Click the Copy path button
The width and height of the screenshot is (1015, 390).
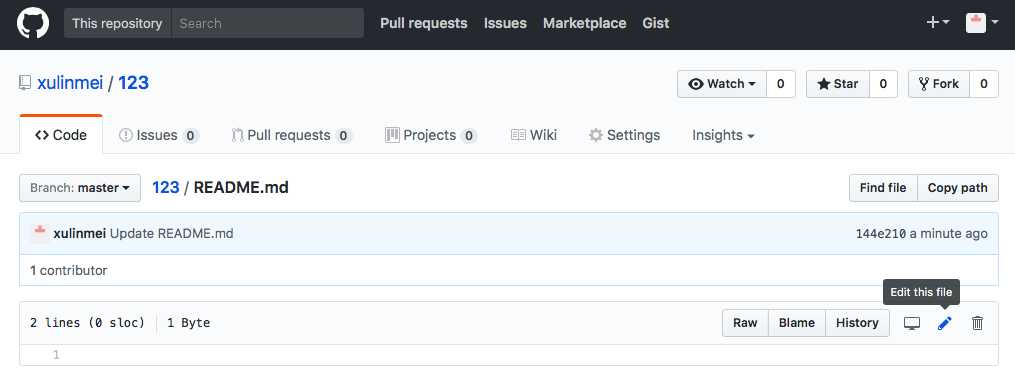click(957, 188)
